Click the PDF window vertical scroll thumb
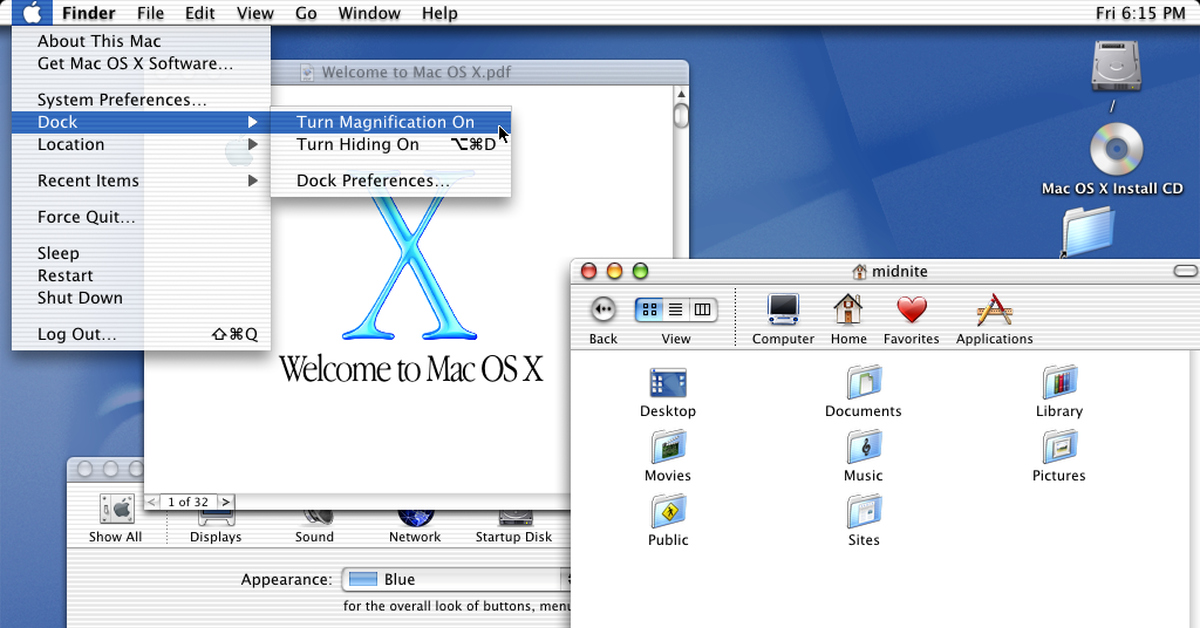Viewport: 1200px width, 628px height. coord(681,115)
